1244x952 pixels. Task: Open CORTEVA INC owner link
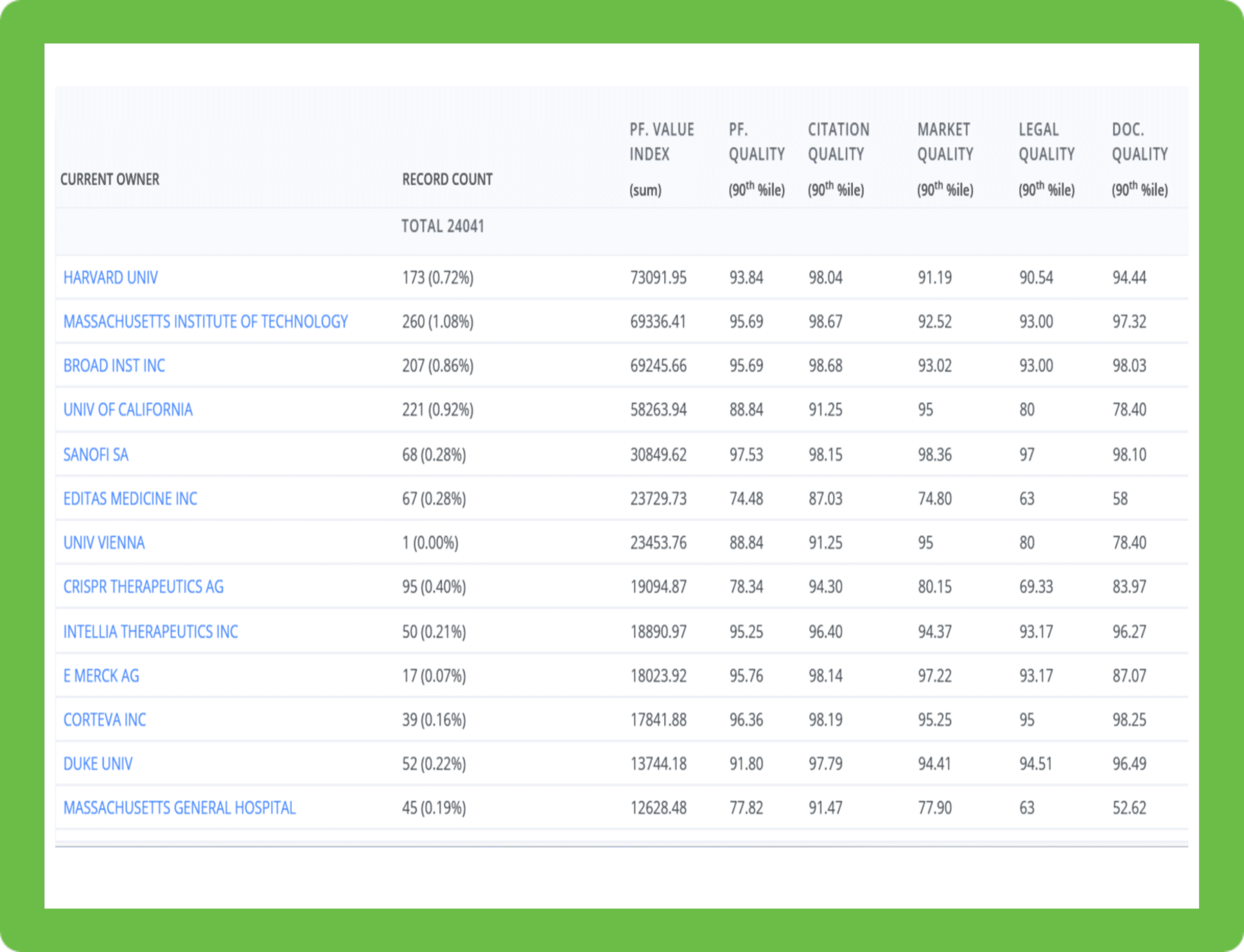(x=104, y=720)
